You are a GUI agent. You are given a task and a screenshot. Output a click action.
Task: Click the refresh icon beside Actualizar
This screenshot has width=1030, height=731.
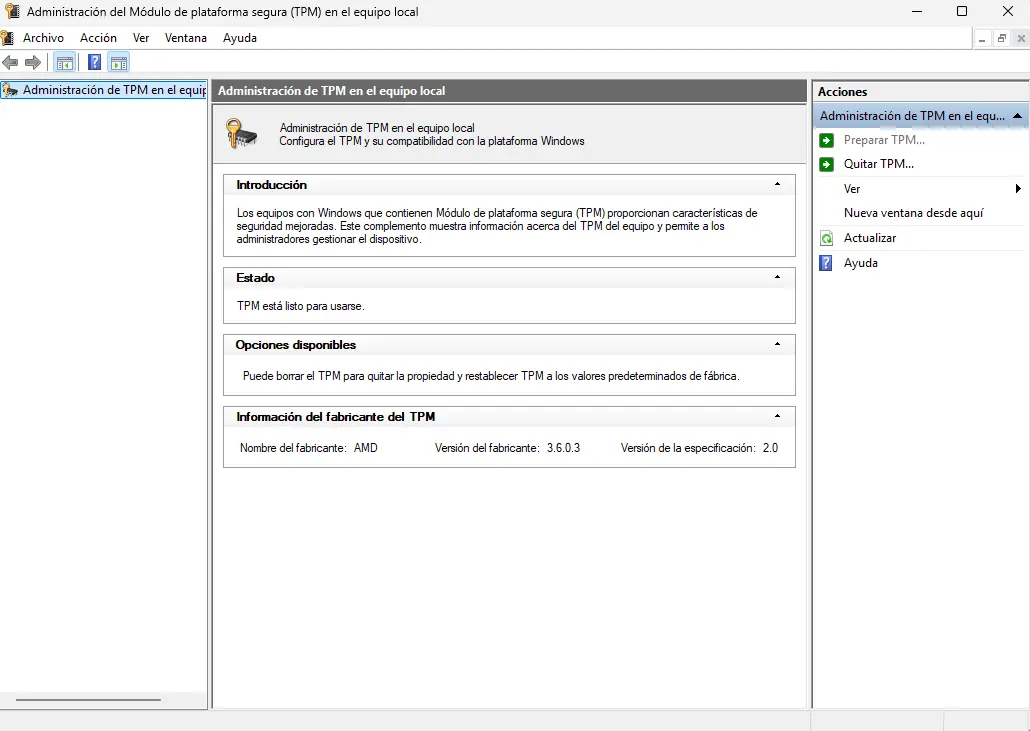826,238
